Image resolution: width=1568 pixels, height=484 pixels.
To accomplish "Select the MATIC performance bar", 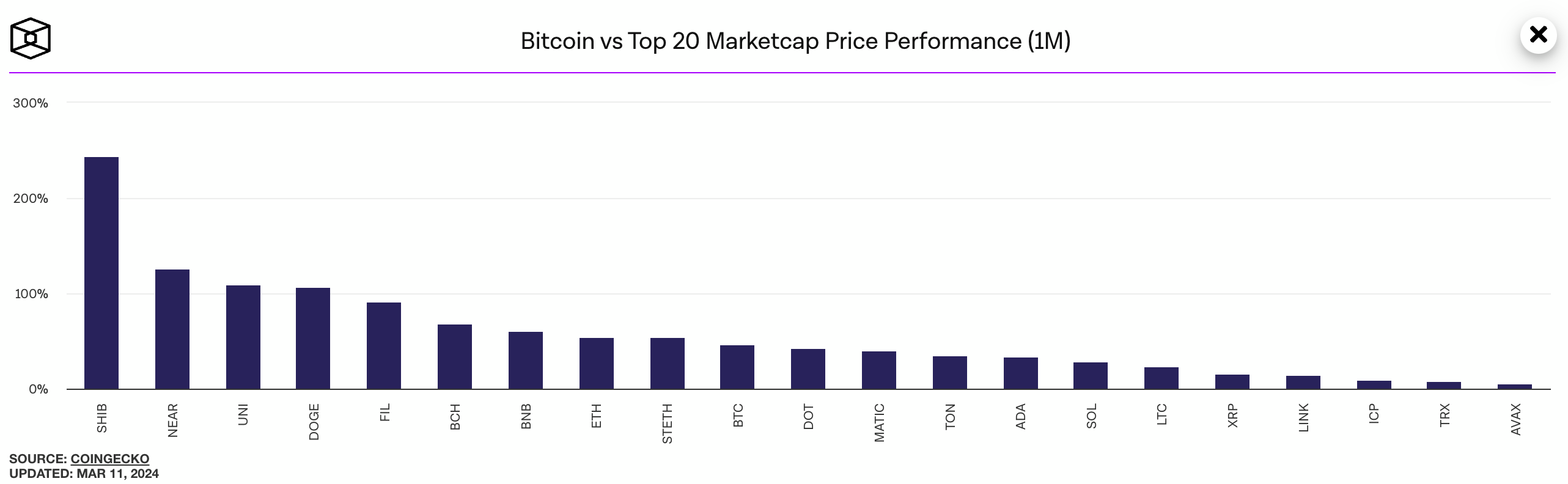I will click(x=879, y=370).
